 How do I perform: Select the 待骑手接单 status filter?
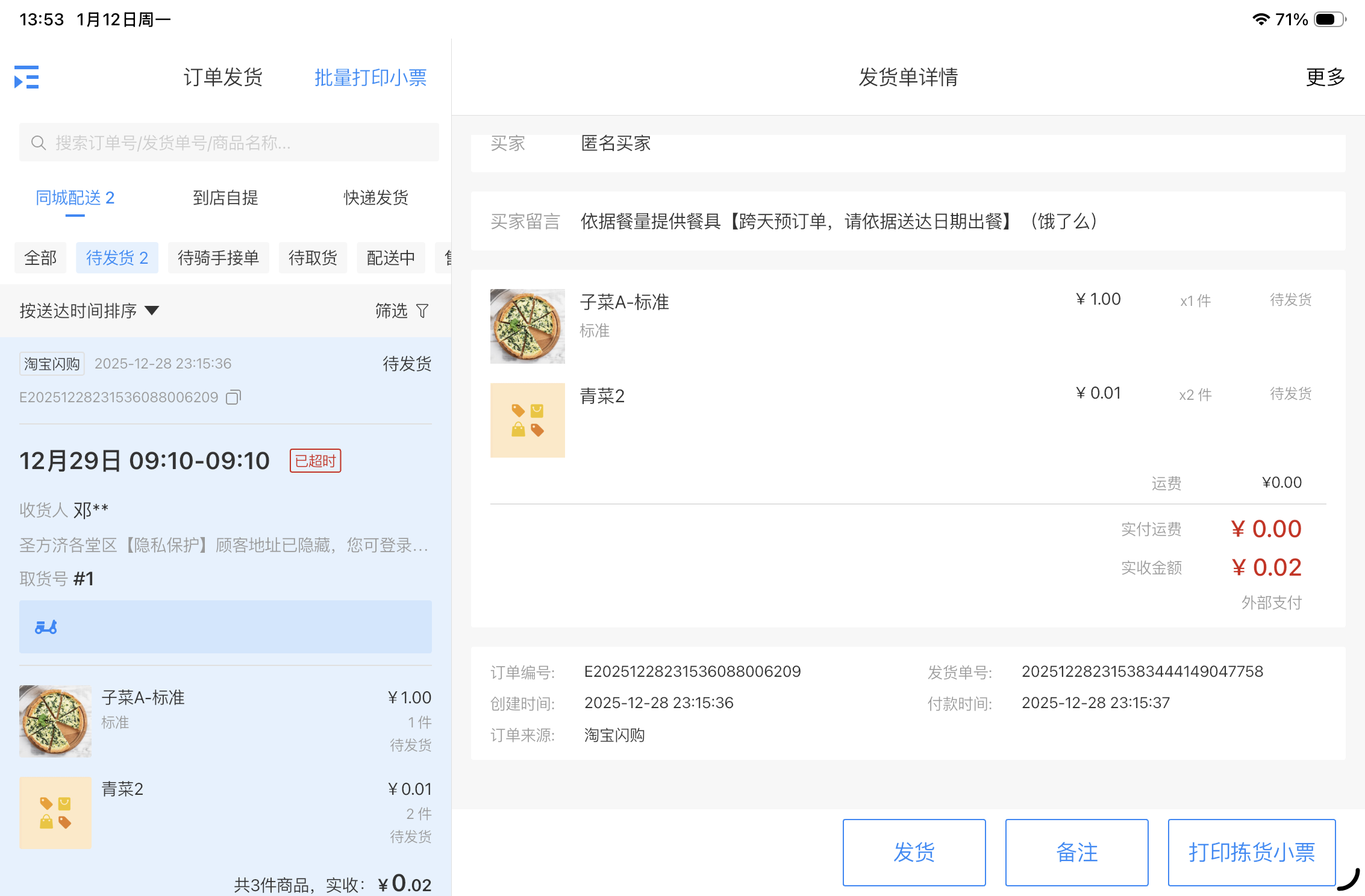point(218,258)
